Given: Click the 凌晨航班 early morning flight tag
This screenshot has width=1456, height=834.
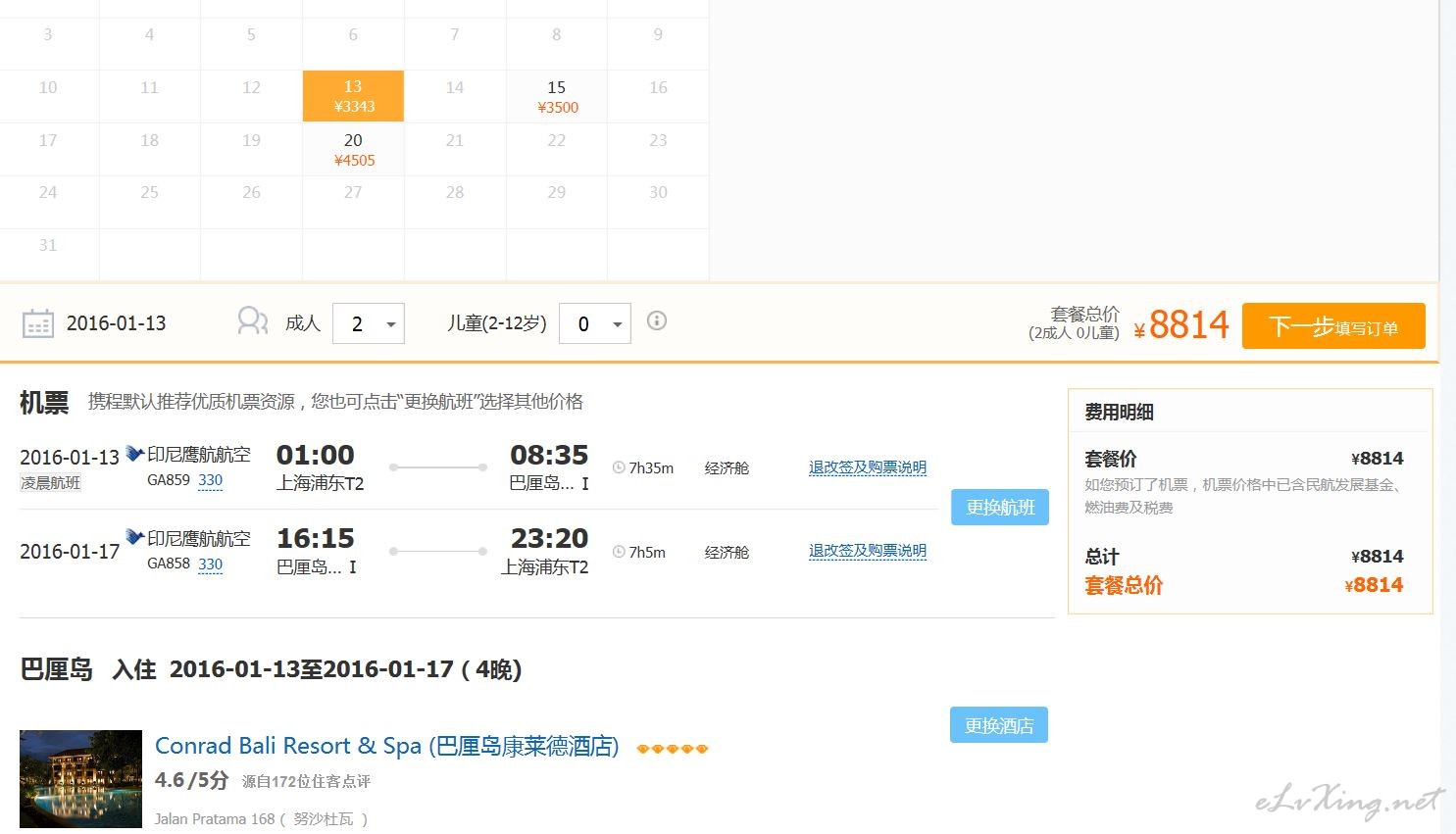Looking at the screenshot, I should click(50, 482).
